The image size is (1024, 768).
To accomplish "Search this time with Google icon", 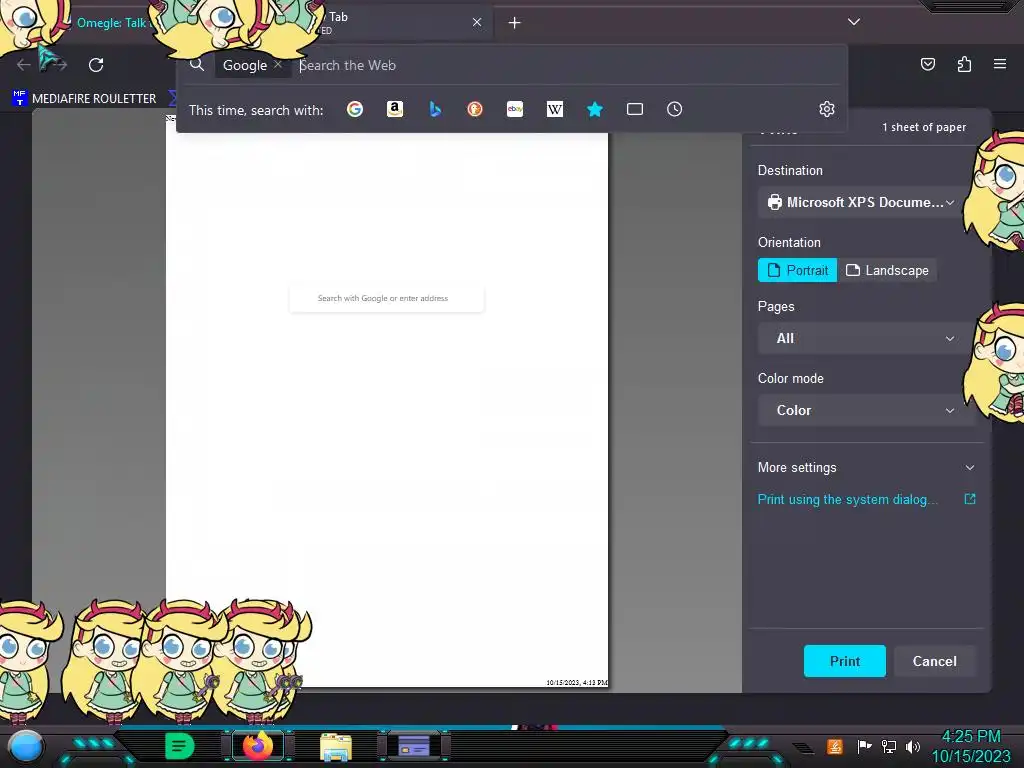I will click(355, 109).
